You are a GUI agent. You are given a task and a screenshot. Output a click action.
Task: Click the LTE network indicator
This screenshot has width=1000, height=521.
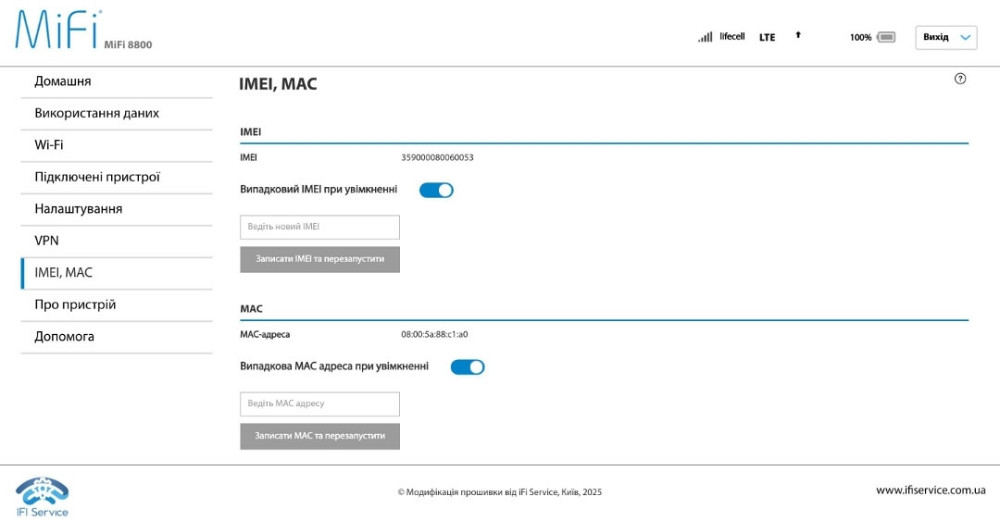click(767, 37)
